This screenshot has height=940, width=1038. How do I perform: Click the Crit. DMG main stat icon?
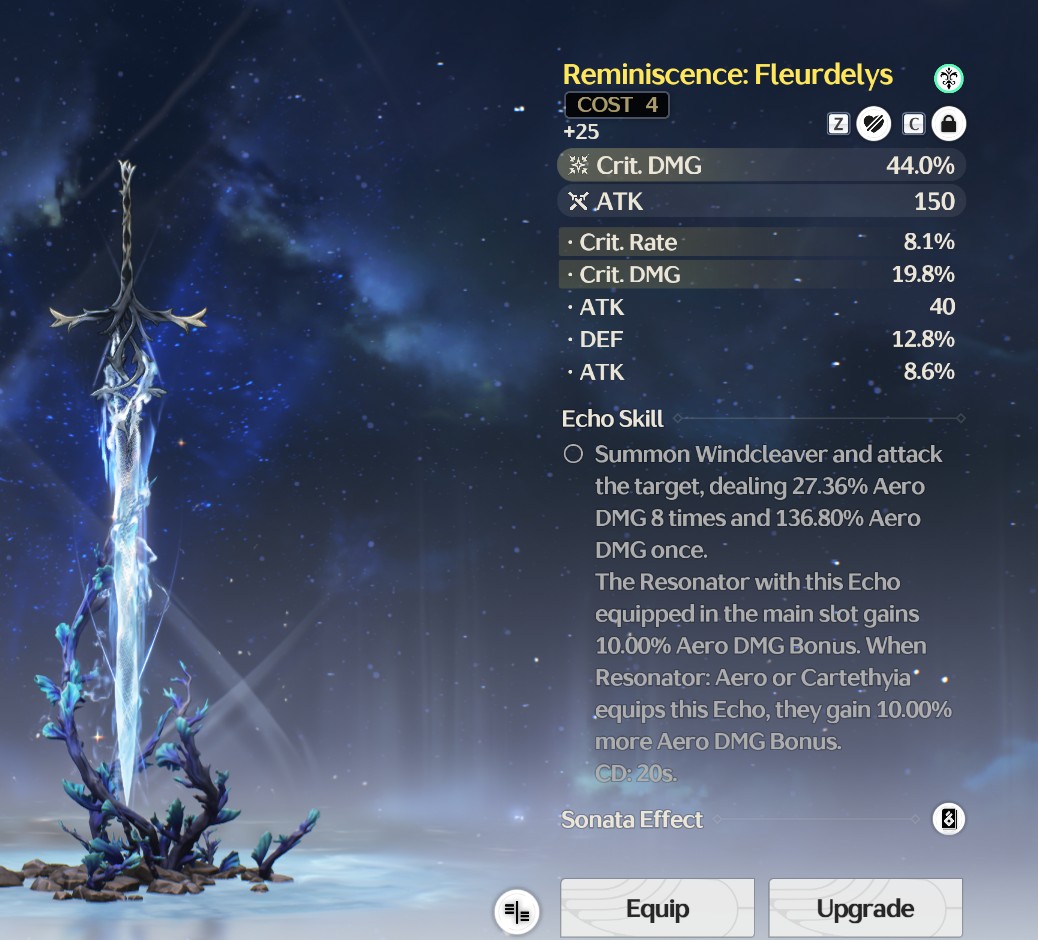pyautogui.click(x=579, y=165)
